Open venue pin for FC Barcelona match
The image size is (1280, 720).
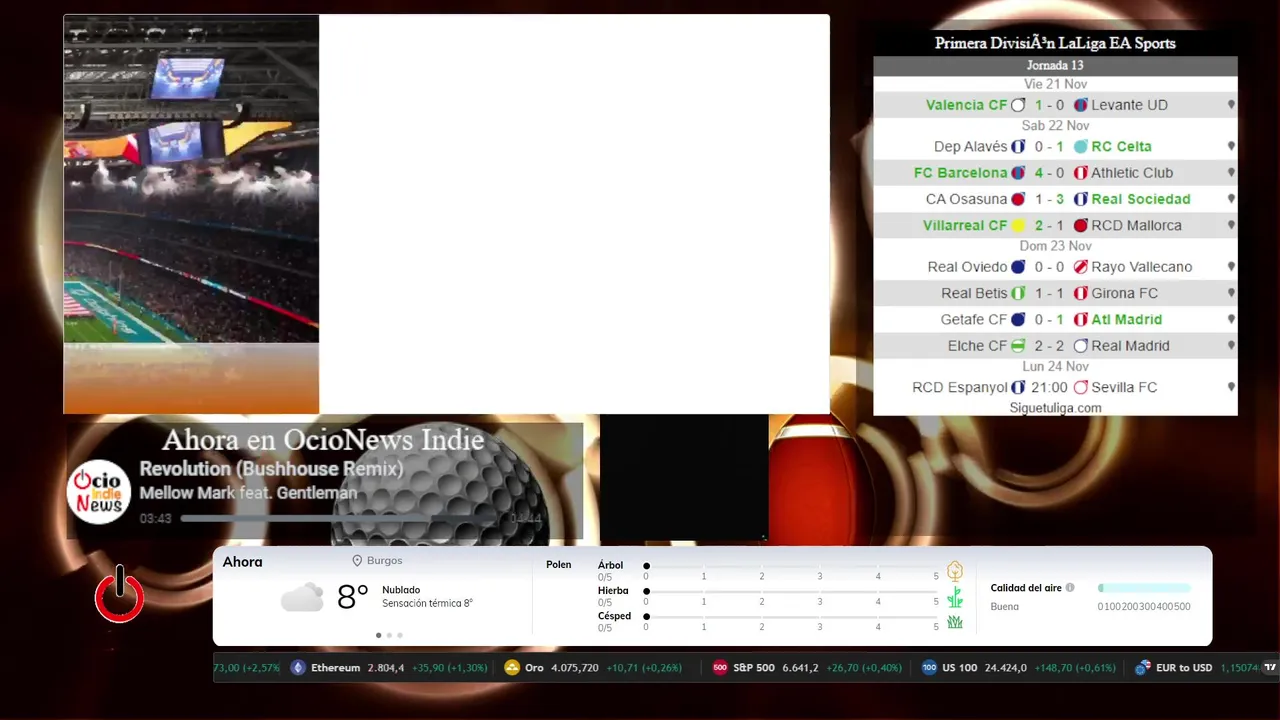coord(1231,173)
